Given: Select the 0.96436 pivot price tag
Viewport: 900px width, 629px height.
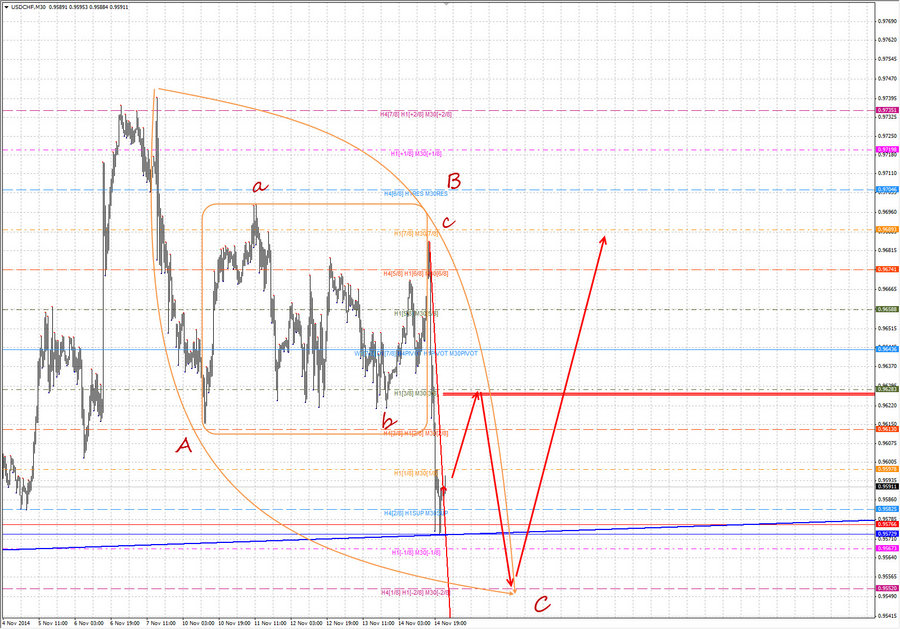Looking at the screenshot, I should [x=887, y=349].
